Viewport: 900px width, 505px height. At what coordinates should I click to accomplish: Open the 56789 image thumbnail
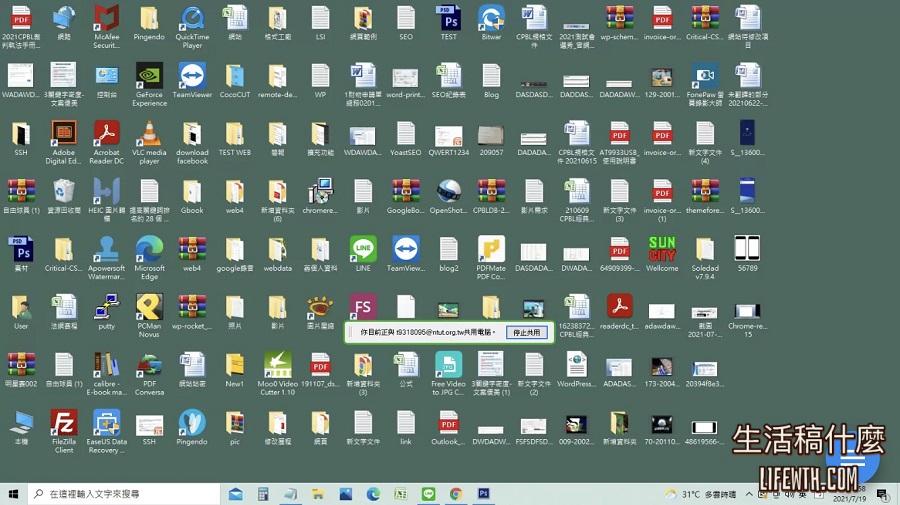(x=747, y=254)
